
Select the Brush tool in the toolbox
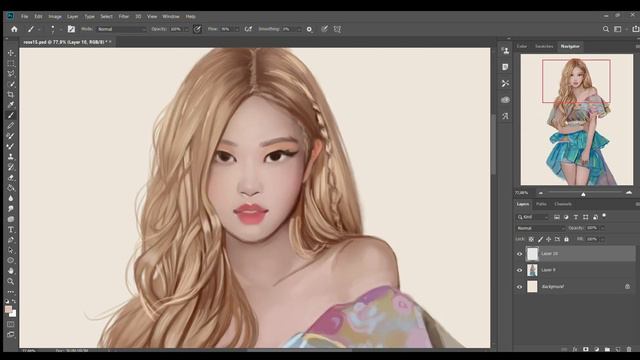[11, 115]
